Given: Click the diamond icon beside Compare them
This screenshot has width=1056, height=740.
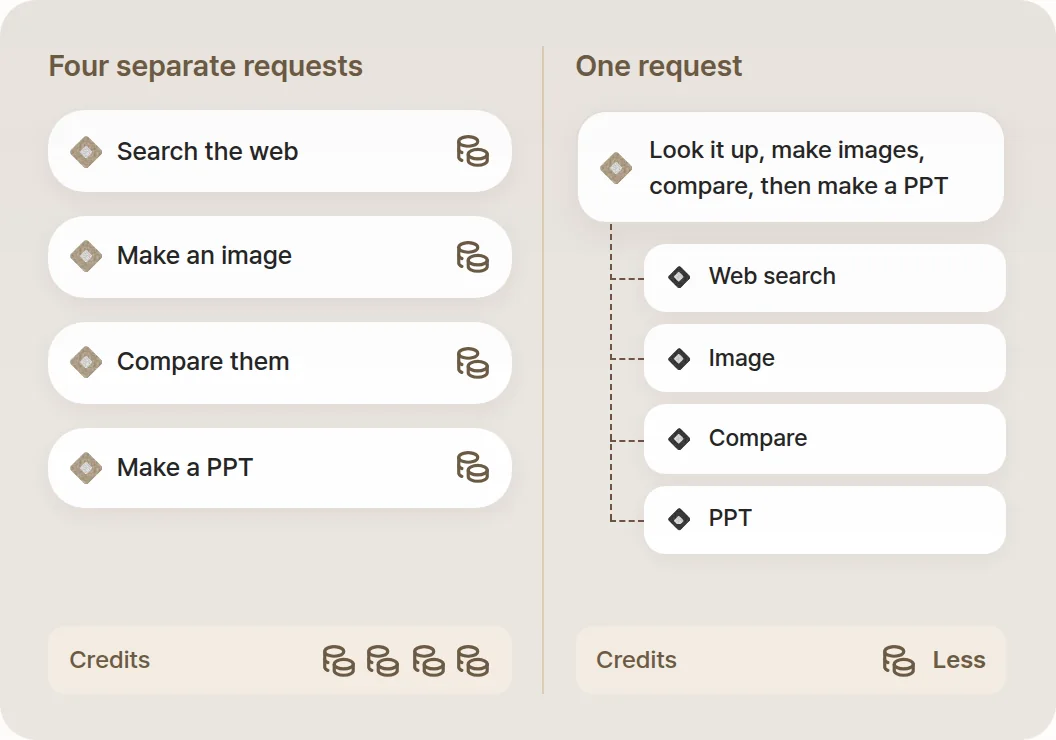Looking at the screenshot, I should tap(86, 362).
